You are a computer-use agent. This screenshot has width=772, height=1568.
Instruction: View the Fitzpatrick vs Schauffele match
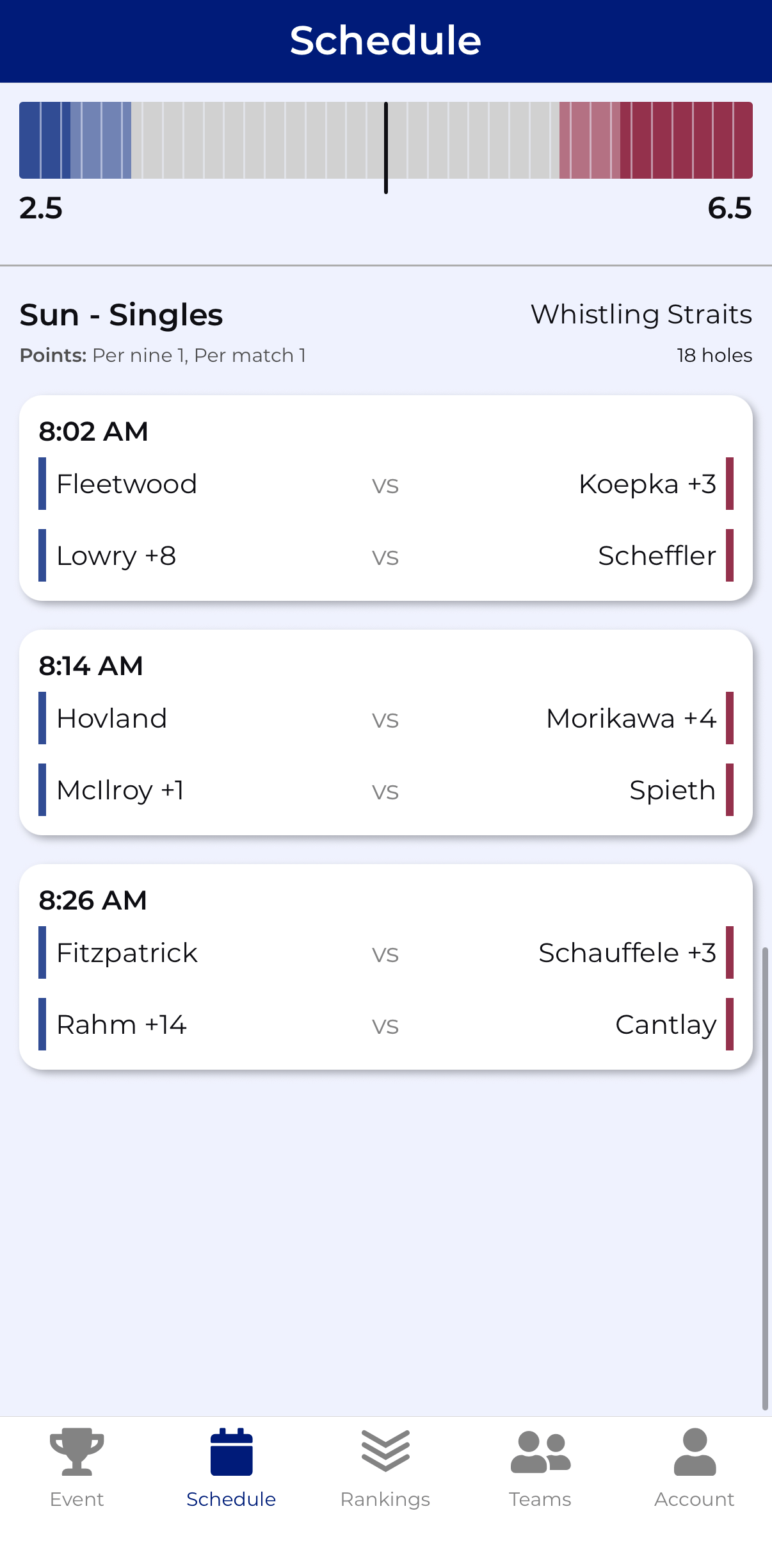385,953
